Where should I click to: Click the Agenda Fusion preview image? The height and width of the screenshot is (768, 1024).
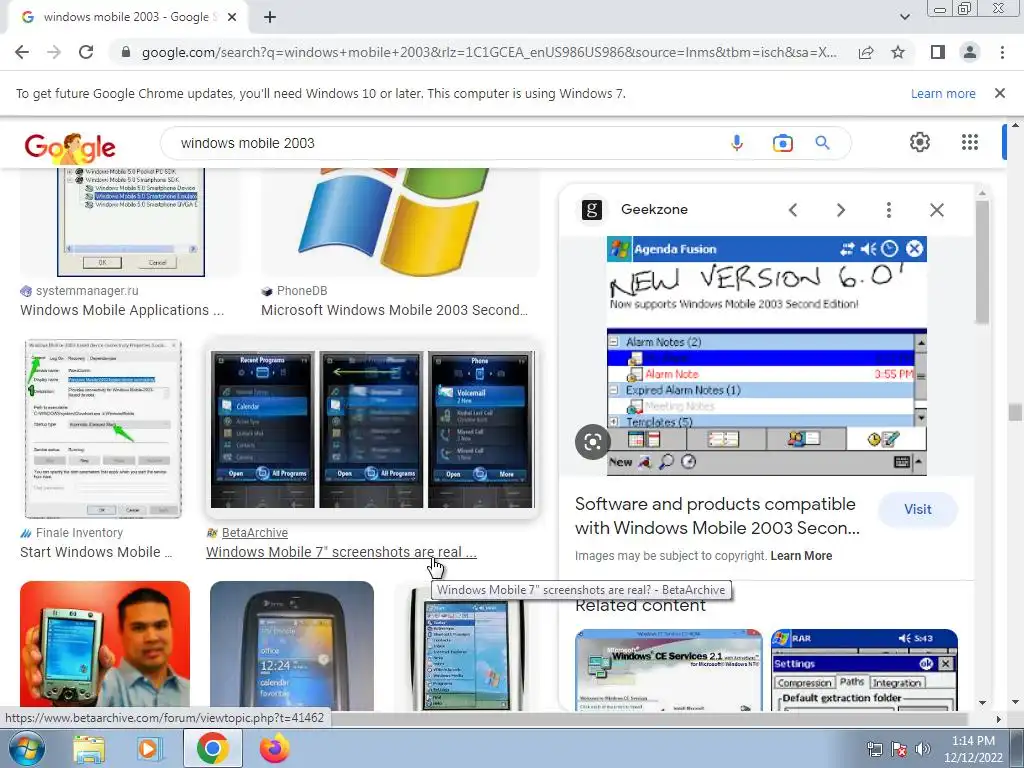(767, 356)
